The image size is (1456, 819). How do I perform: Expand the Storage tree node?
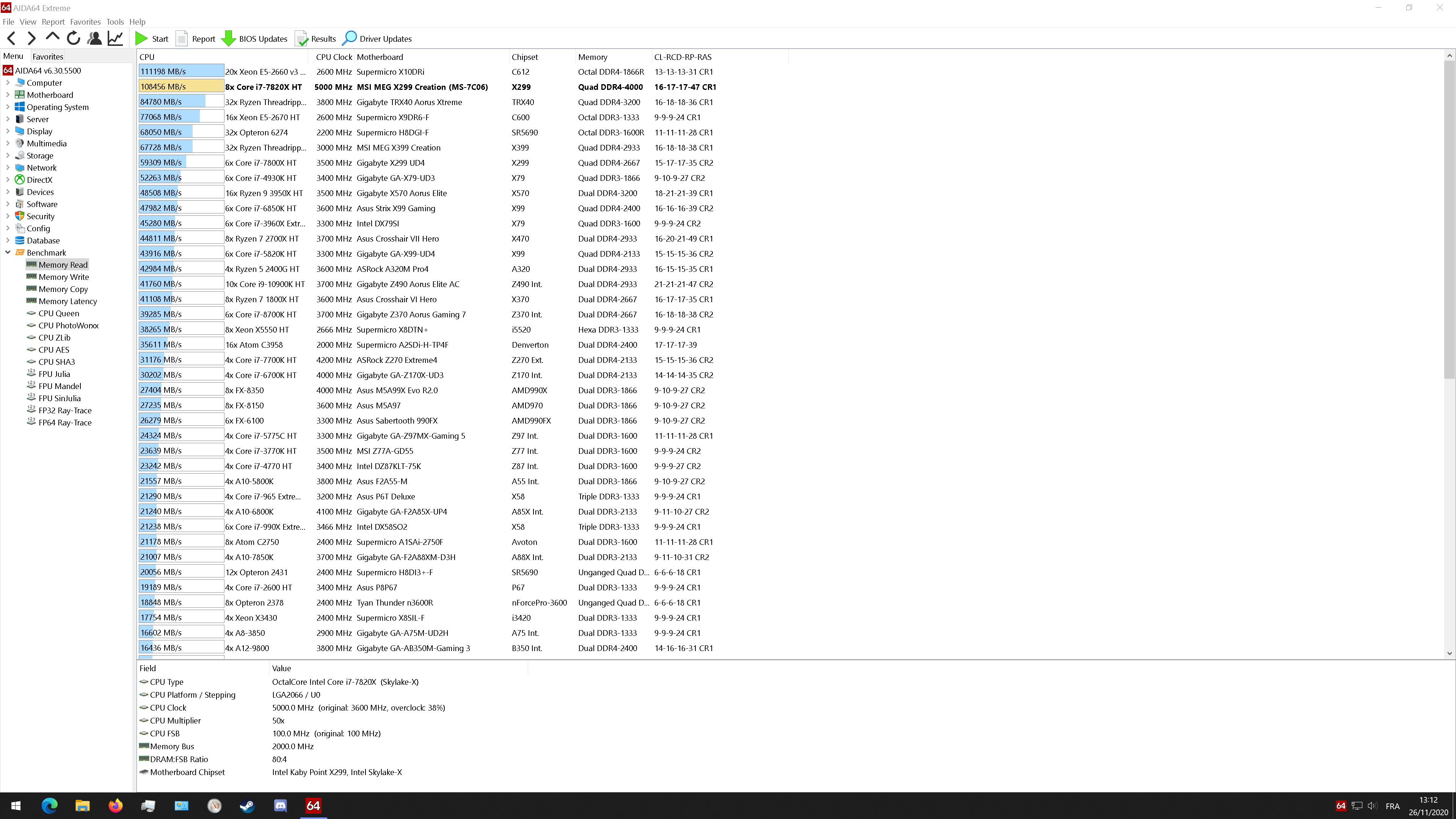8,155
